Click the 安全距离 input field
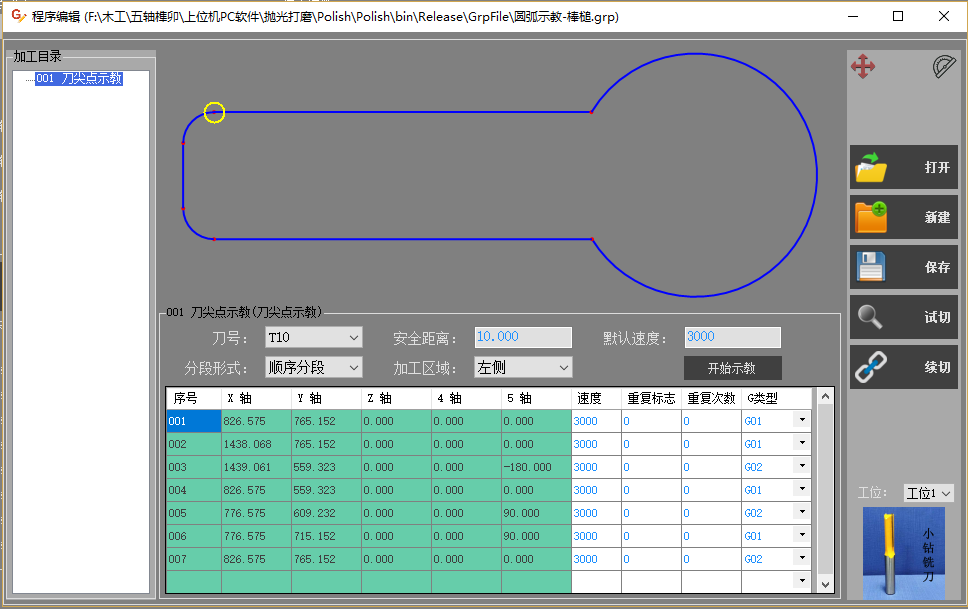The width and height of the screenshot is (970, 609). tap(523, 338)
